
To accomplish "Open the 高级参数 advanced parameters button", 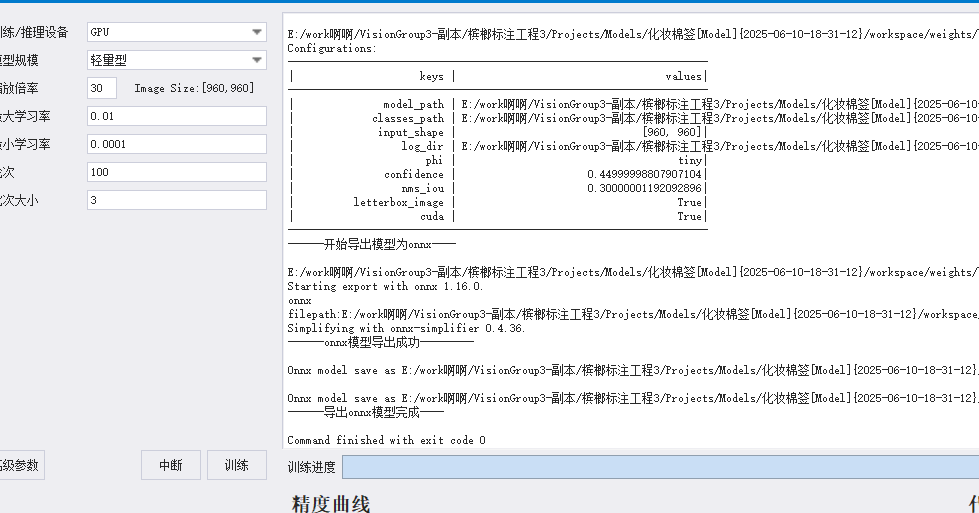I will coord(19,465).
